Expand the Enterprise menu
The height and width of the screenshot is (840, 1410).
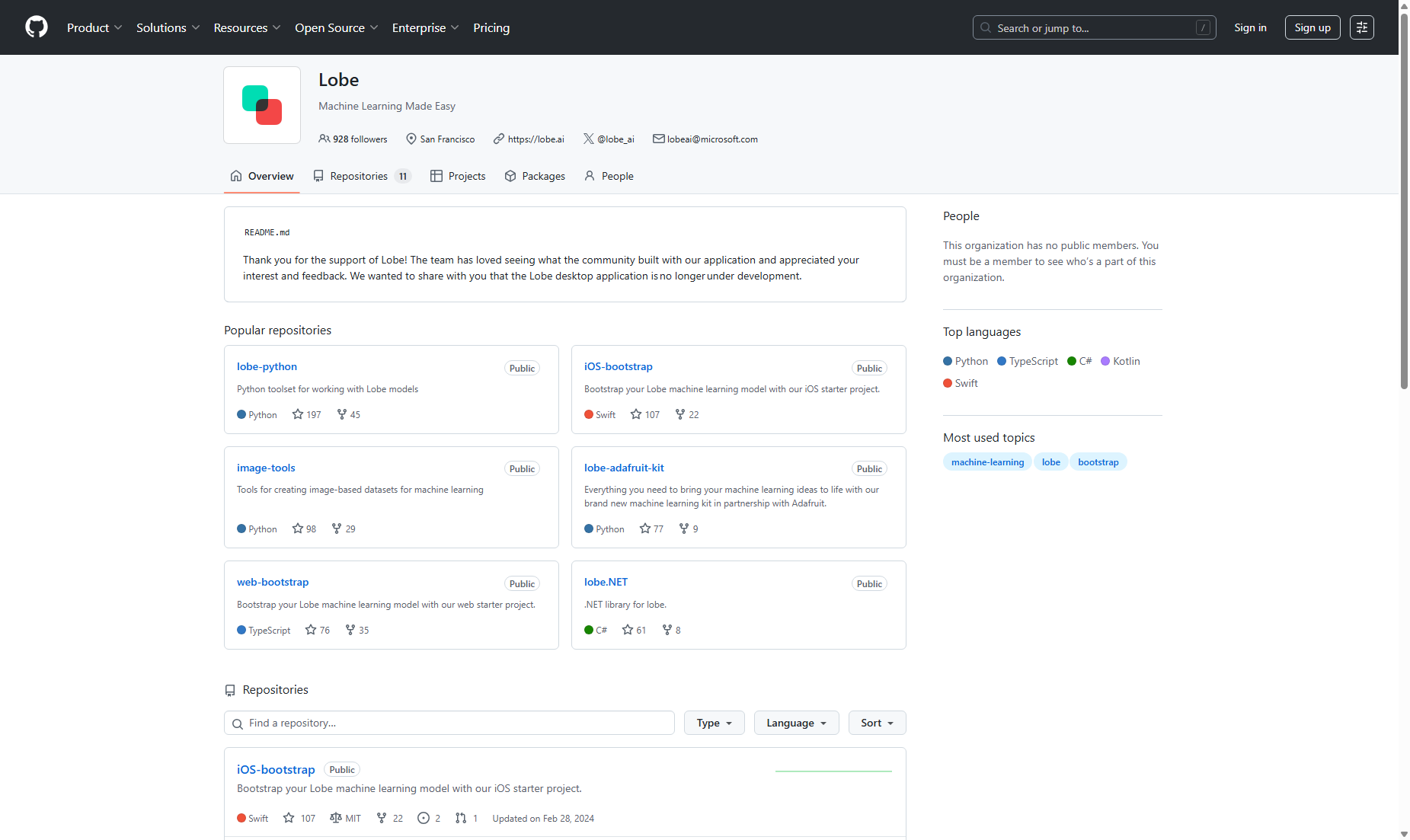click(426, 27)
